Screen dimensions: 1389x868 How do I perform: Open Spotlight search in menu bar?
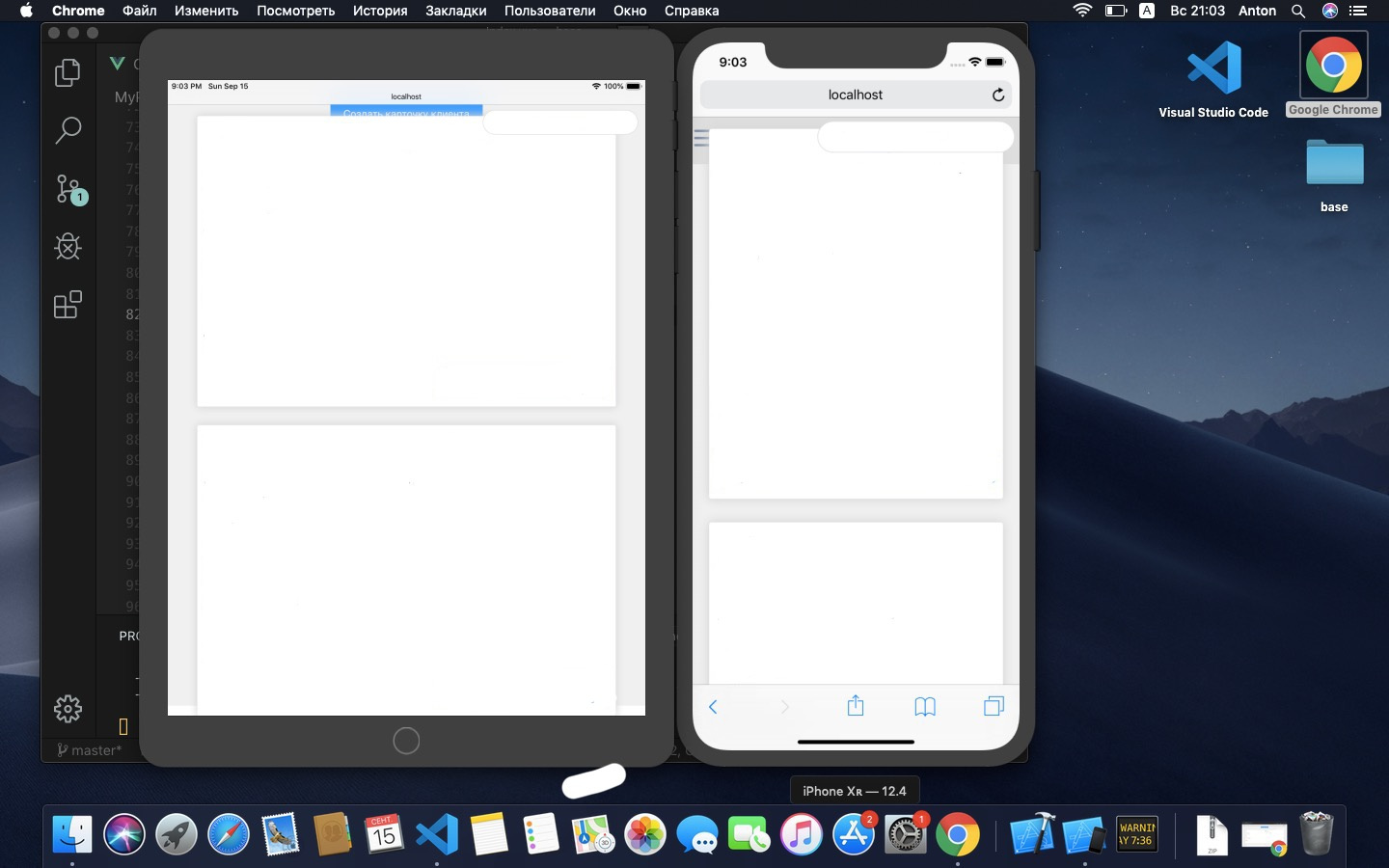(x=1298, y=11)
